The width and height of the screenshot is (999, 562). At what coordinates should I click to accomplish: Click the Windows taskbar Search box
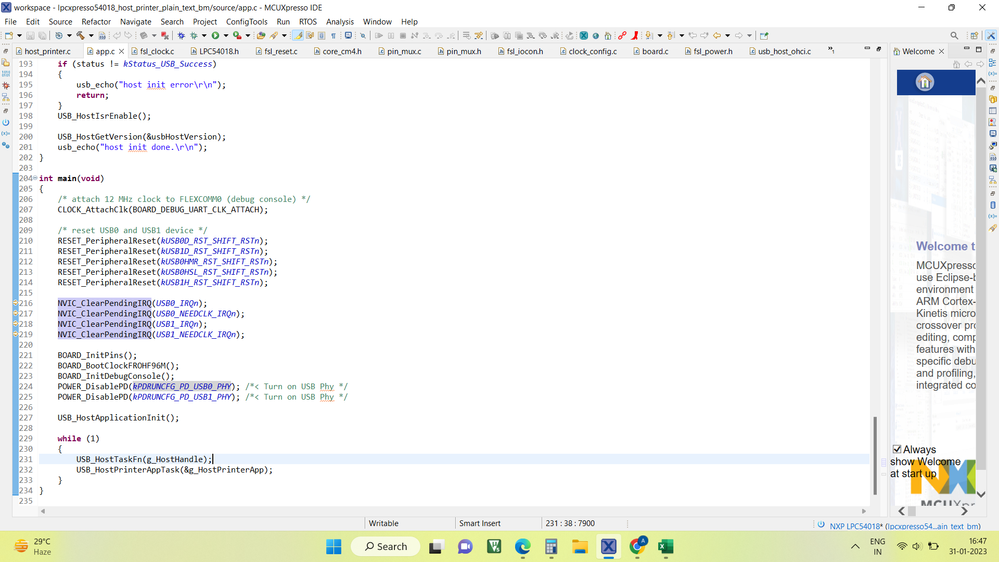click(386, 547)
